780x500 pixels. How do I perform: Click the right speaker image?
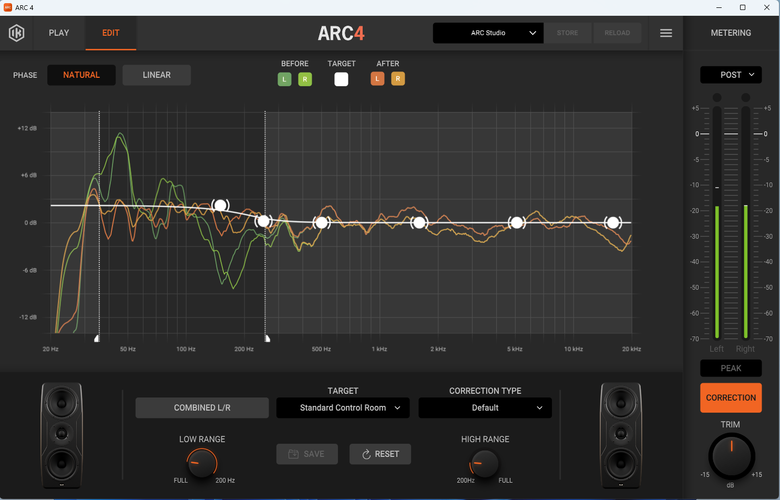[621, 435]
